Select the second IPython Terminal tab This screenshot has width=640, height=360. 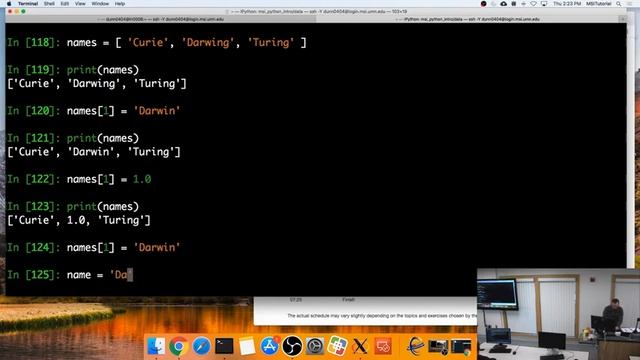point(468,19)
